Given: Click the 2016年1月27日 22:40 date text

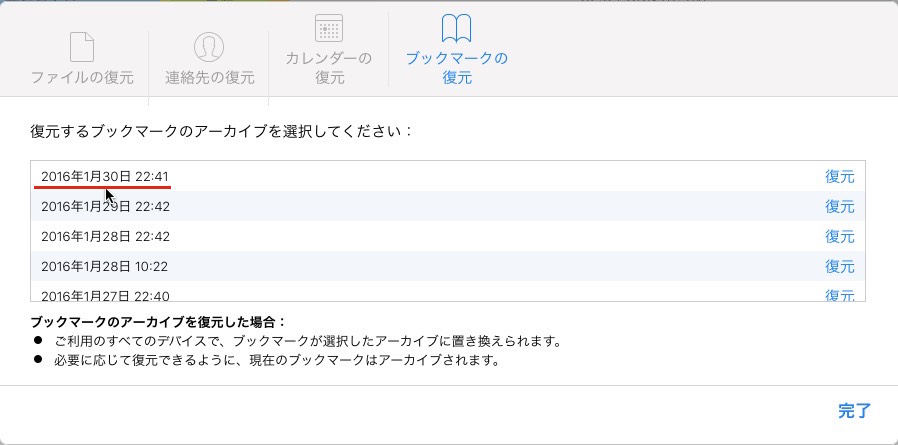Looking at the screenshot, I should click(105, 295).
